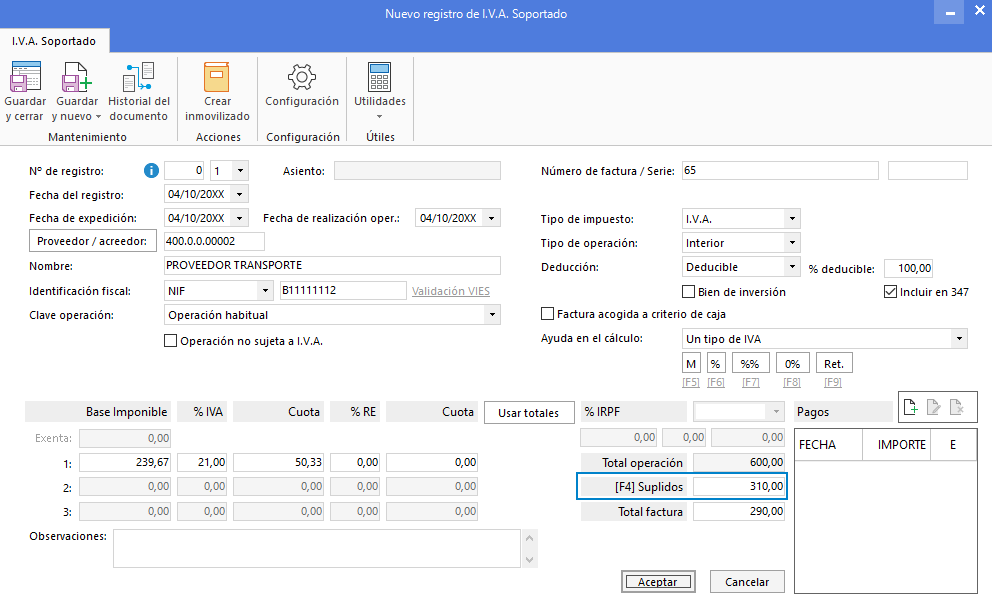Viewport: 992px width, 610px height.
Task: Click the Observaciones text area
Action: 317,549
